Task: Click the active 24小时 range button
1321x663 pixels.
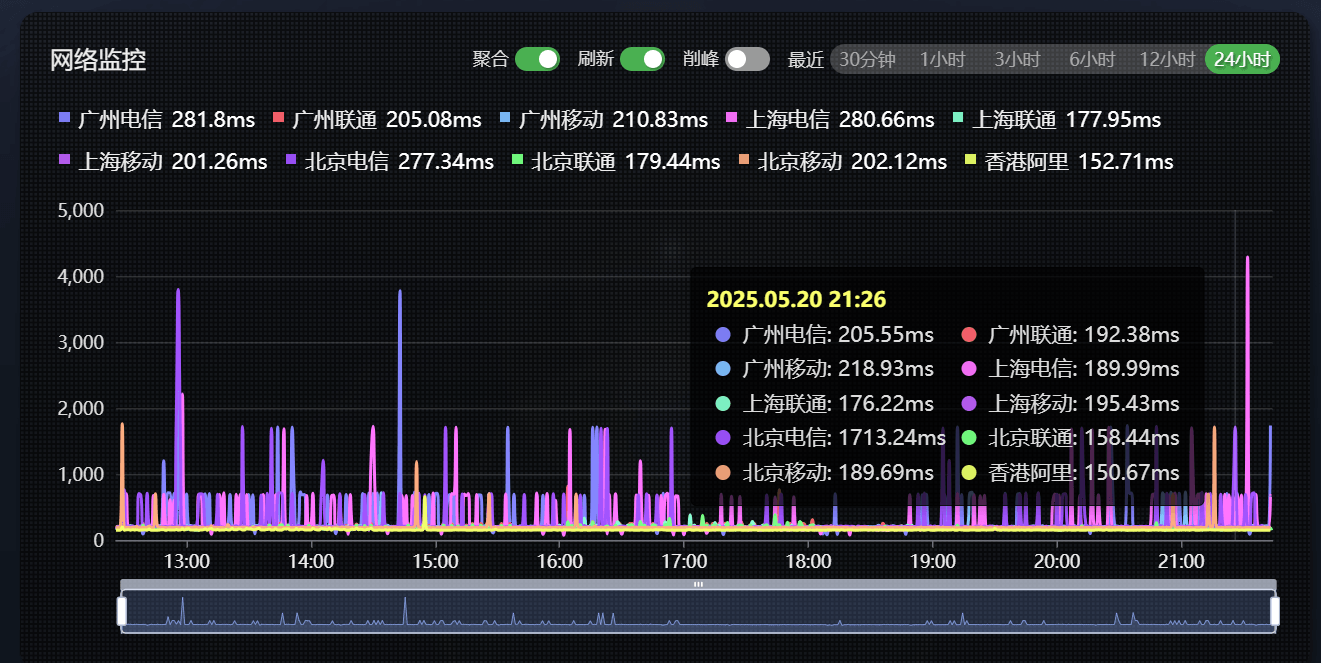Action: (1242, 60)
